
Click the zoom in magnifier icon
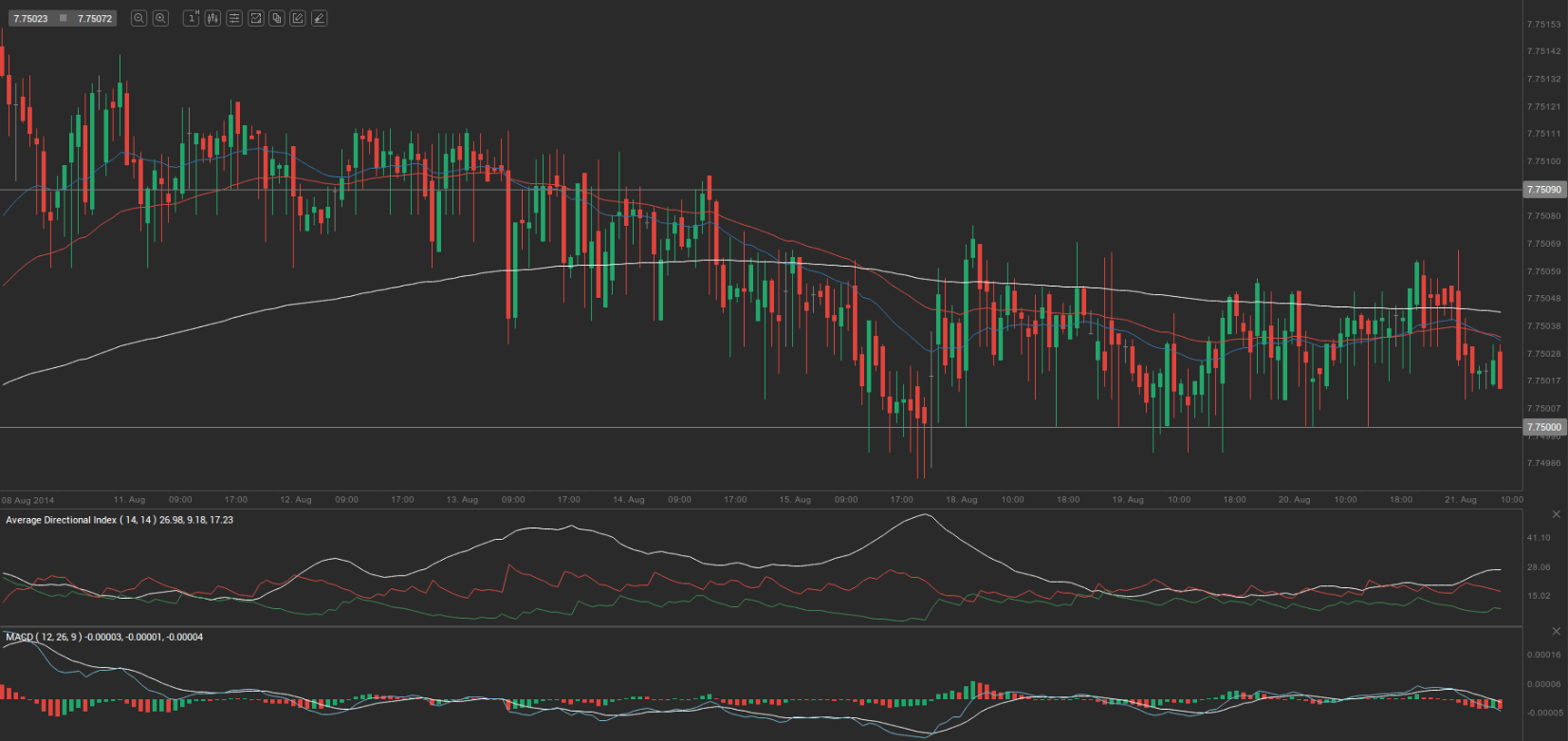click(160, 18)
